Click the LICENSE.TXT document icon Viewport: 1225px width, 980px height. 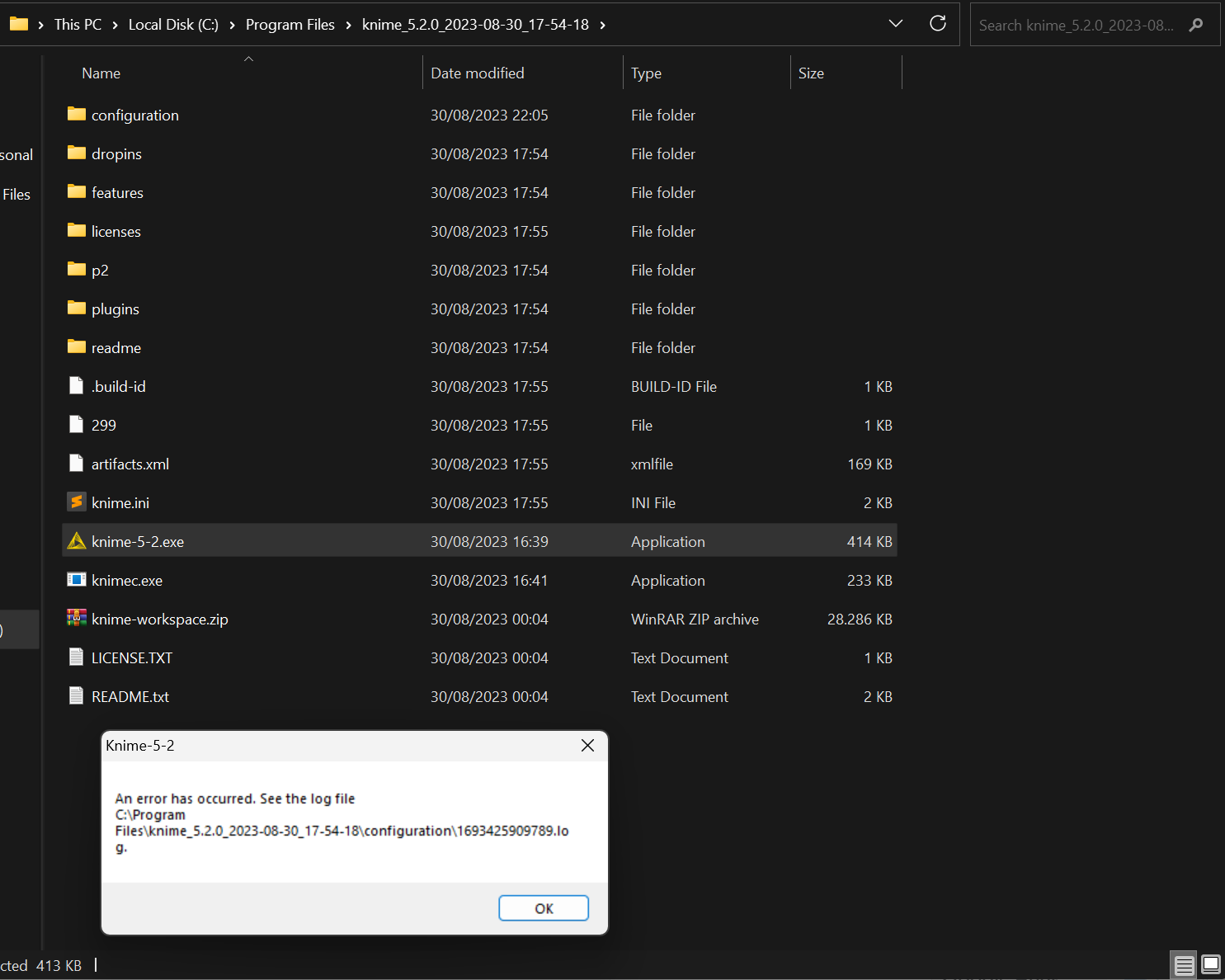(77, 657)
